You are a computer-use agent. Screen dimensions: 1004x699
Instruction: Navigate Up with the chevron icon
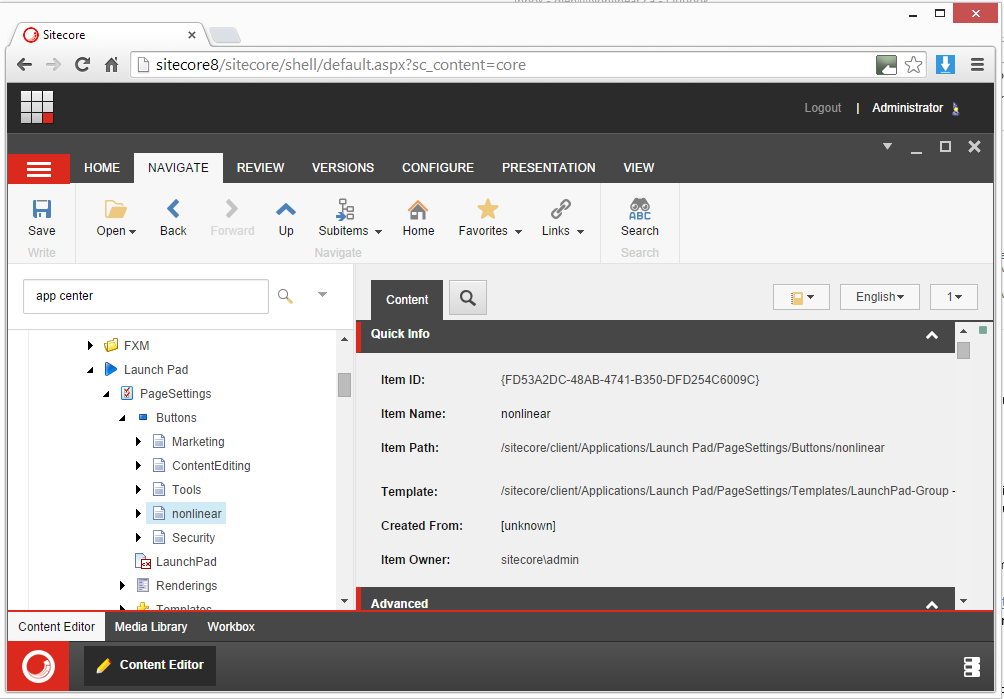(286, 209)
